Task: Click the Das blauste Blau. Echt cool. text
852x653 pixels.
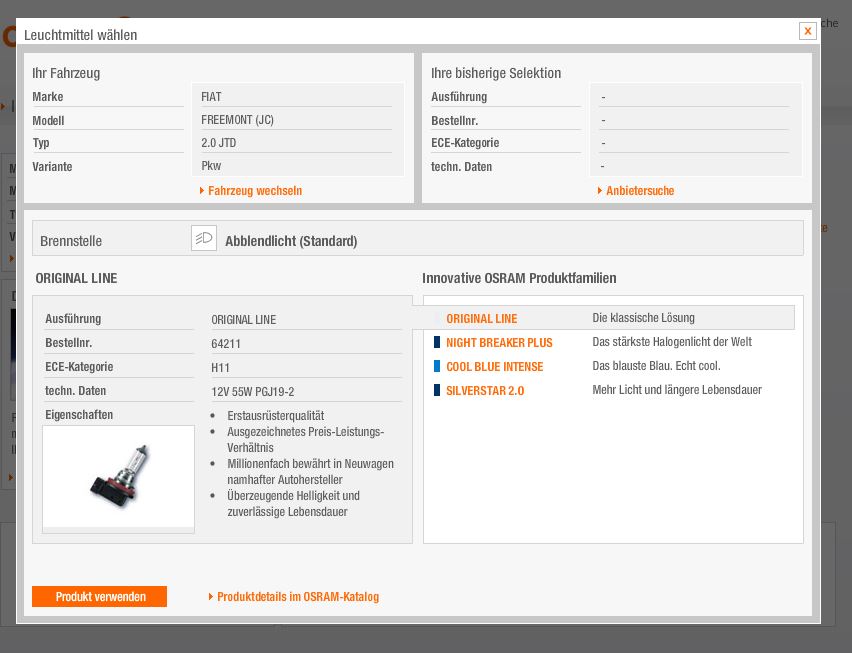Action: [x=656, y=366]
